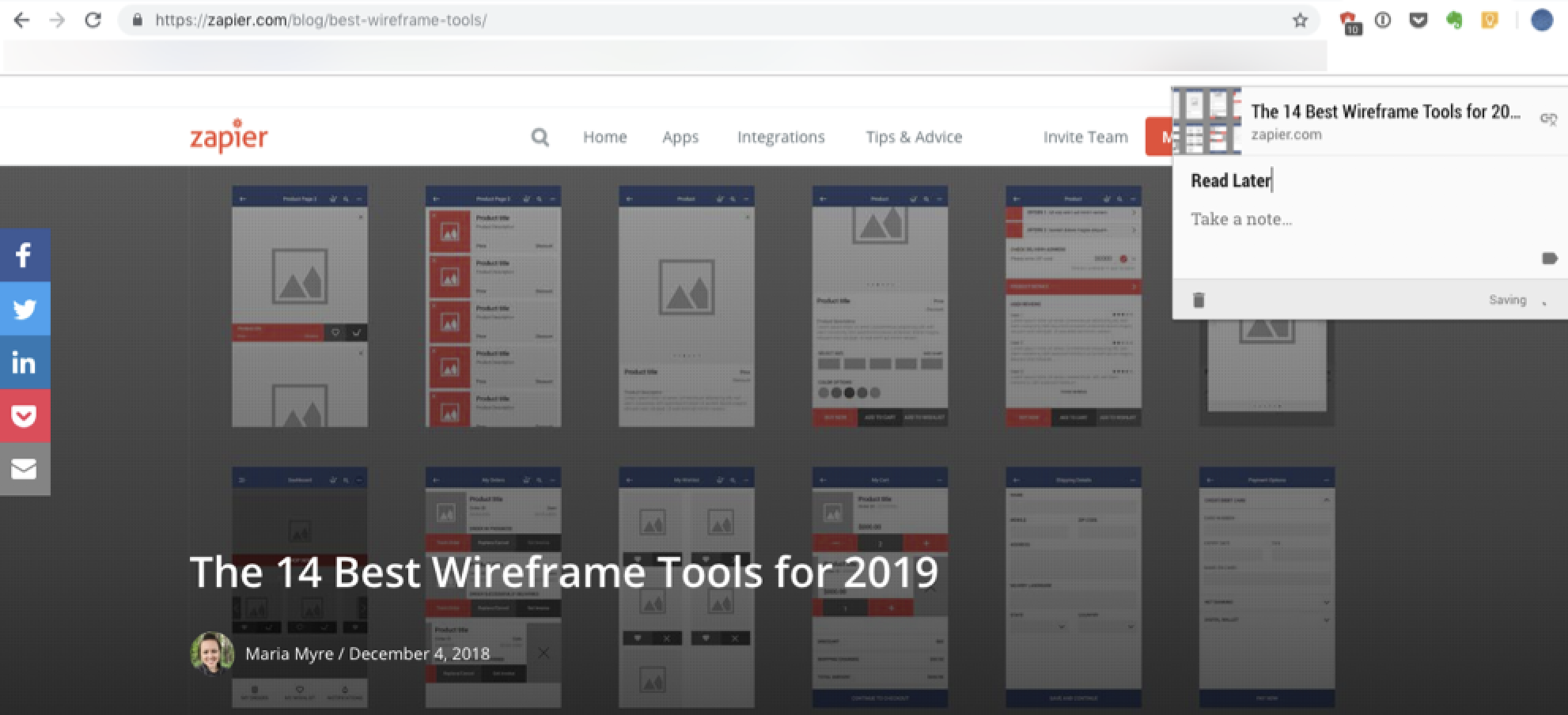Click the orange button beside Invite Team
Image resolution: width=1568 pixels, height=715 pixels.
click(x=1159, y=137)
